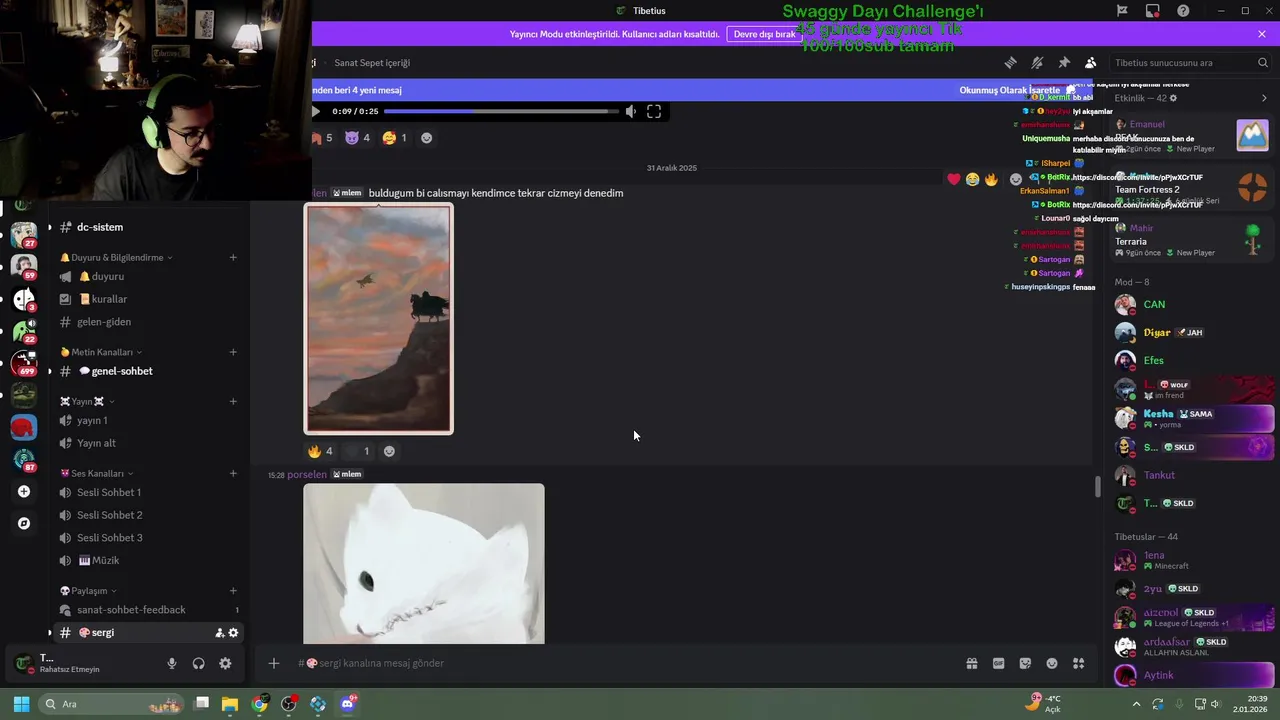Viewport: 1280px width, 720px height.
Task: Open pinned messages pin icon
Action: [1064, 62]
